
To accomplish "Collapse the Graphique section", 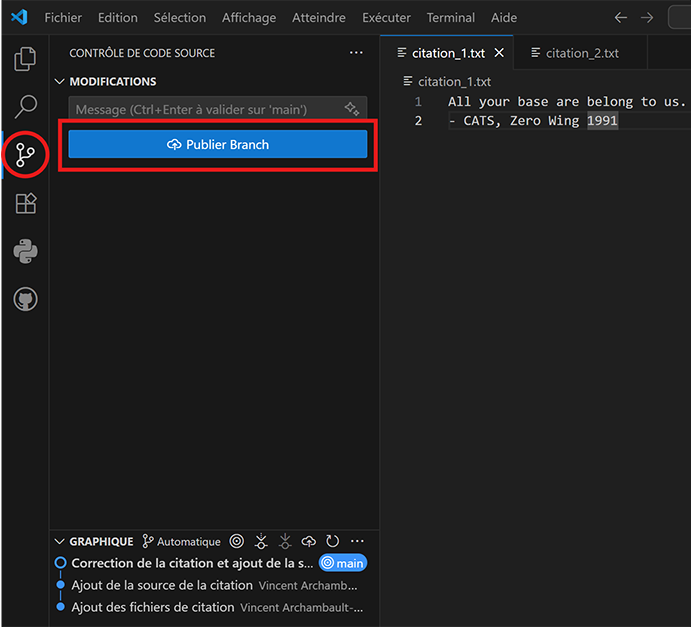I will (x=60, y=541).
